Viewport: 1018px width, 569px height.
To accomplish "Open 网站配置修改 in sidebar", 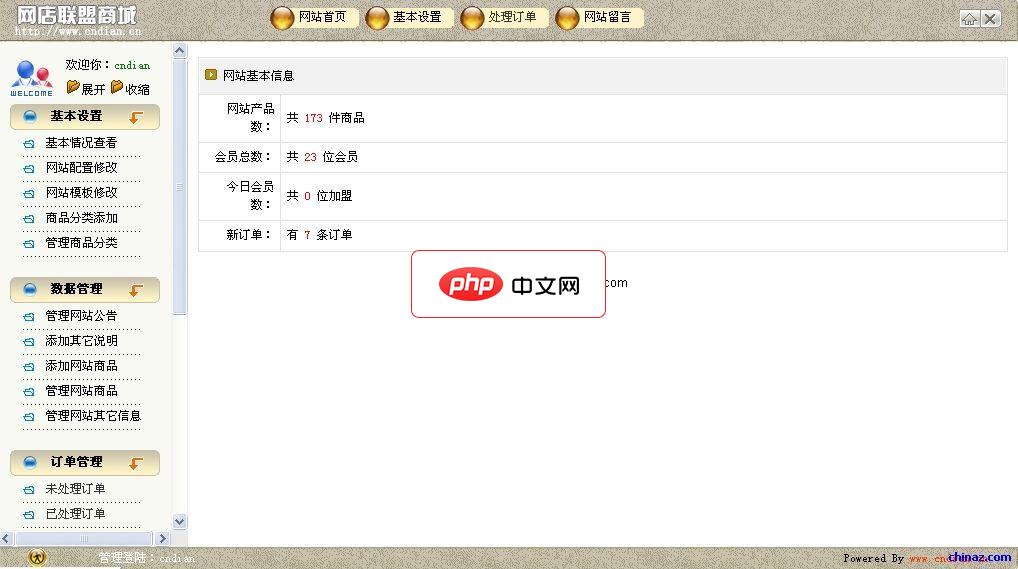I will tap(81, 168).
